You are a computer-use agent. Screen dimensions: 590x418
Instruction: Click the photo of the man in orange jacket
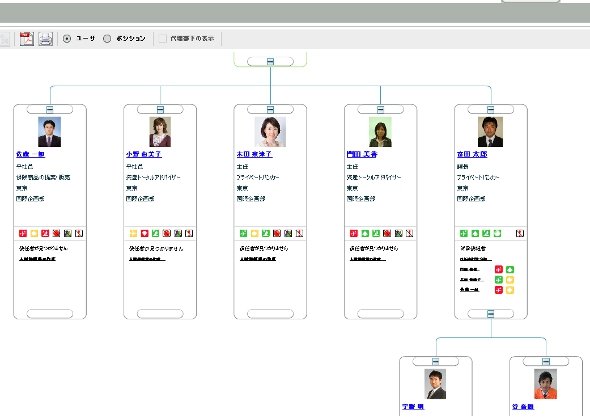pos(545,384)
